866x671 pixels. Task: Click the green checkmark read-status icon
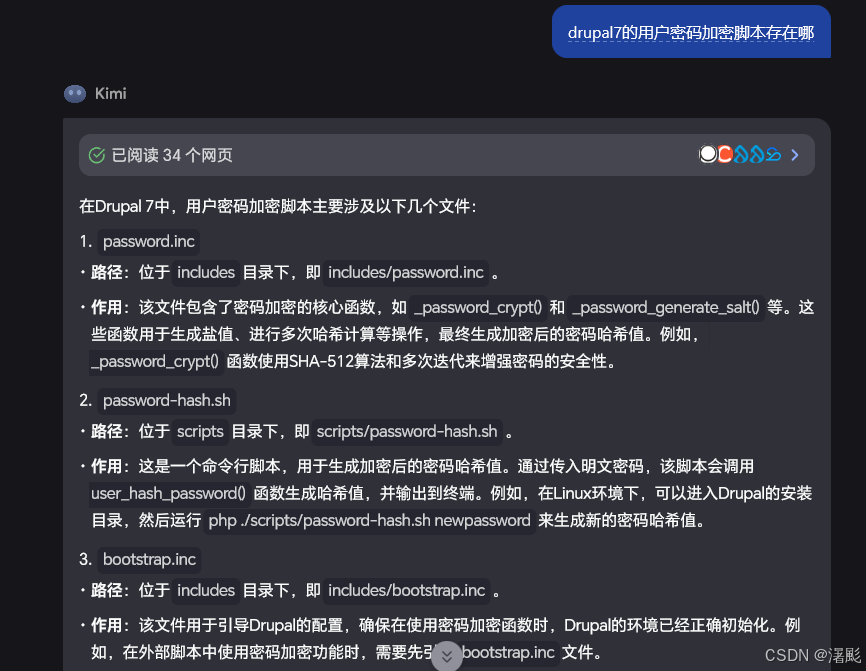click(x=97, y=156)
